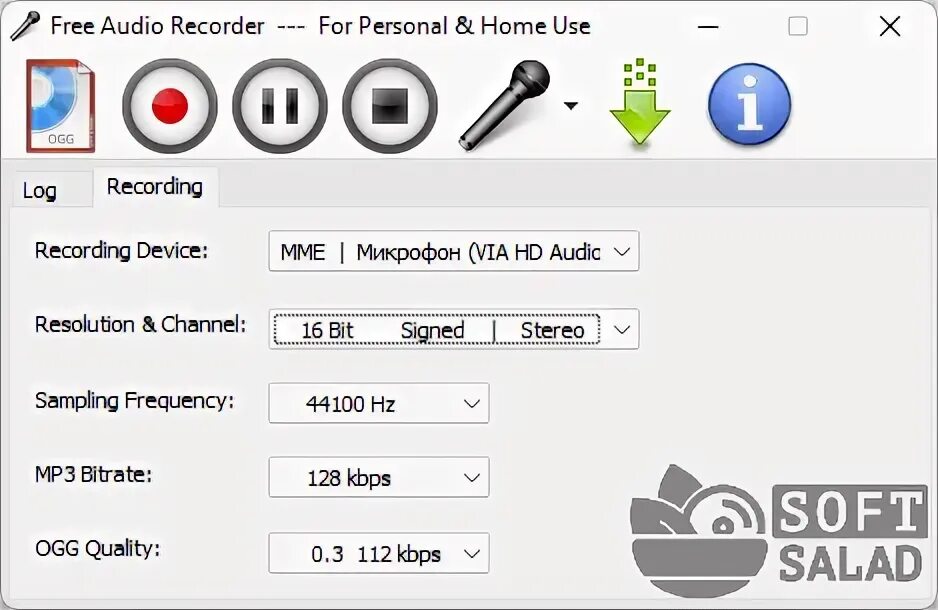Click the OGG output format icon
The image size is (938, 610).
[60, 106]
